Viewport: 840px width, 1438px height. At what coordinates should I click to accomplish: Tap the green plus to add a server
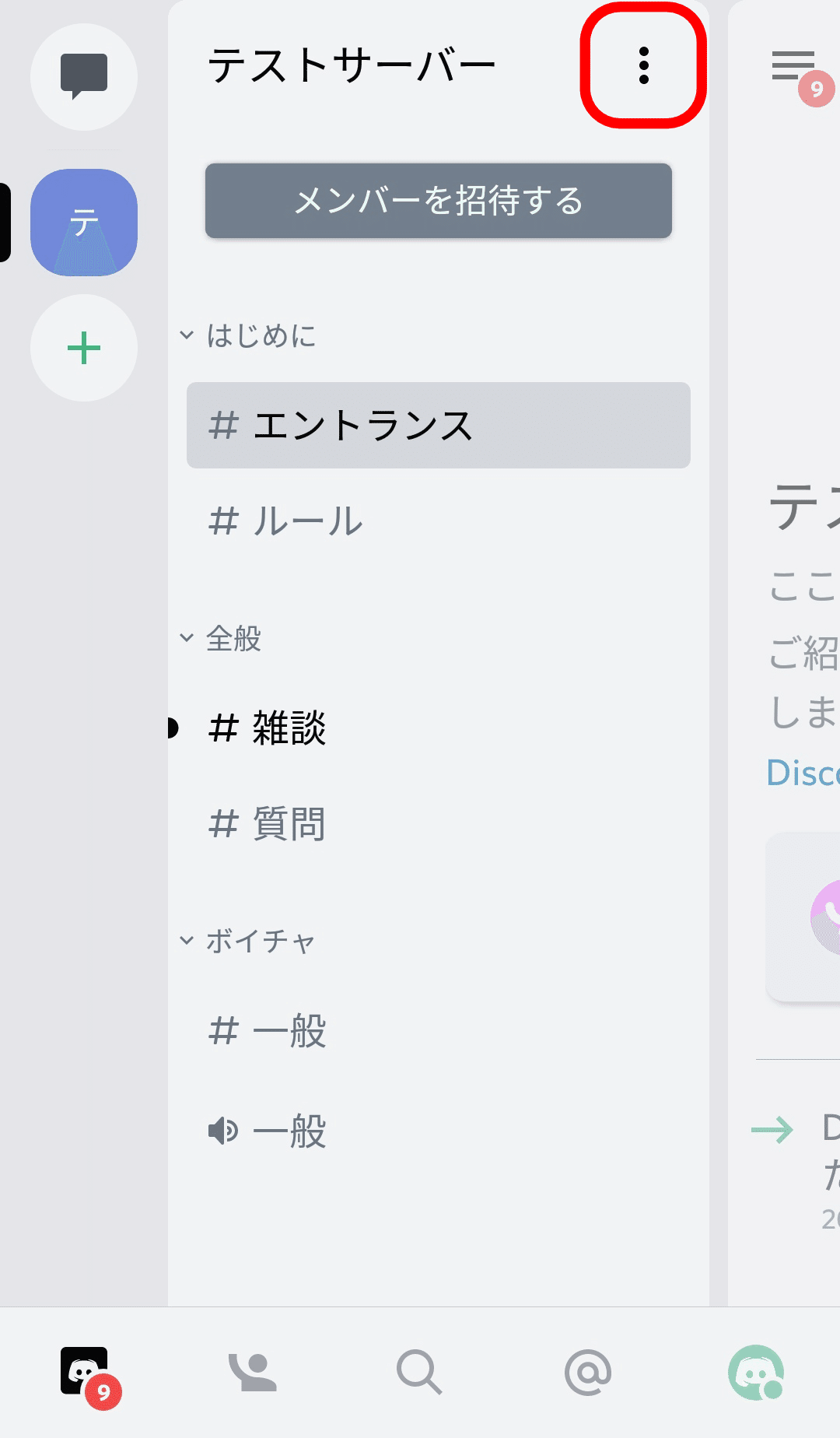(x=84, y=348)
